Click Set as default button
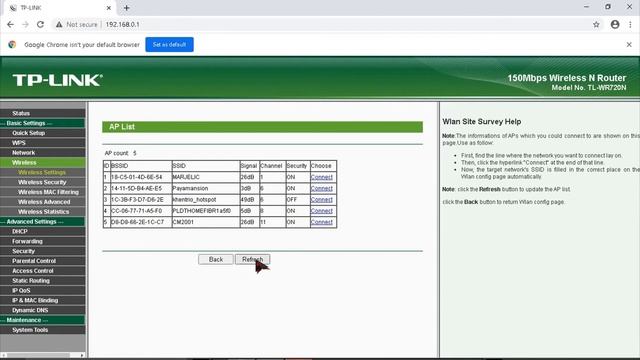The height and width of the screenshot is (360, 640). point(169,44)
